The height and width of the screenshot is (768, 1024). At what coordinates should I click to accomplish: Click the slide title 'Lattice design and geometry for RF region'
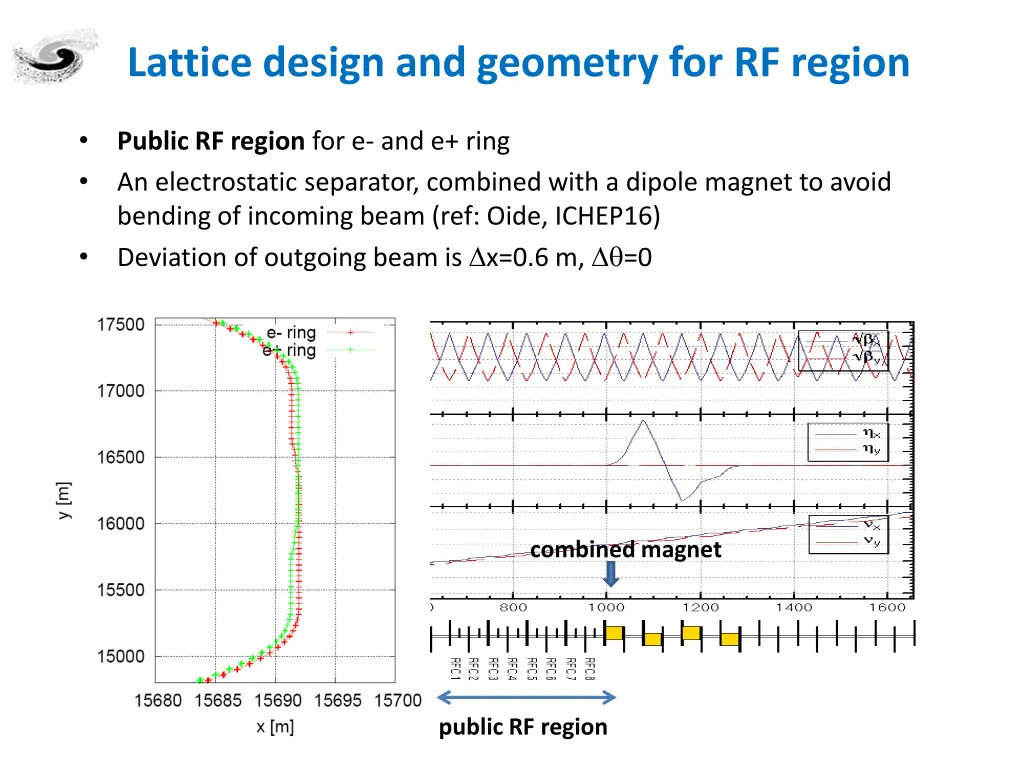coord(518,63)
